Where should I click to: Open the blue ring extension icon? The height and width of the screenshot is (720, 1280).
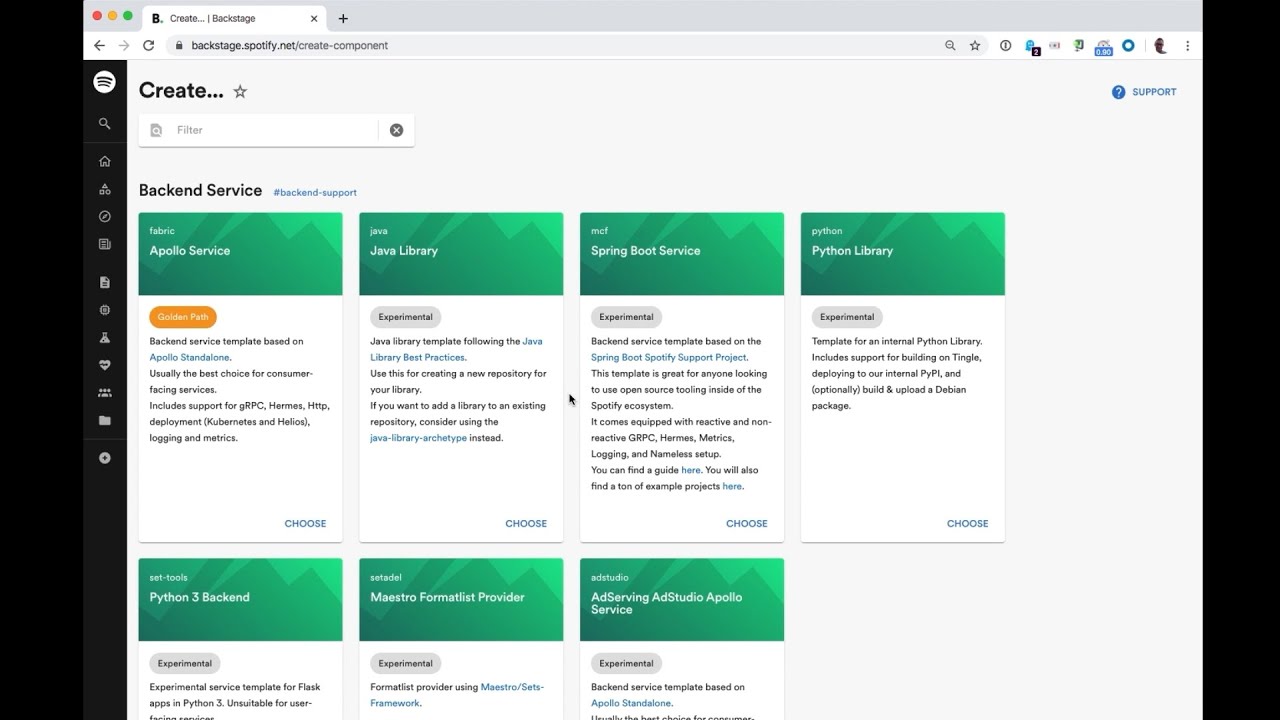(x=1128, y=45)
